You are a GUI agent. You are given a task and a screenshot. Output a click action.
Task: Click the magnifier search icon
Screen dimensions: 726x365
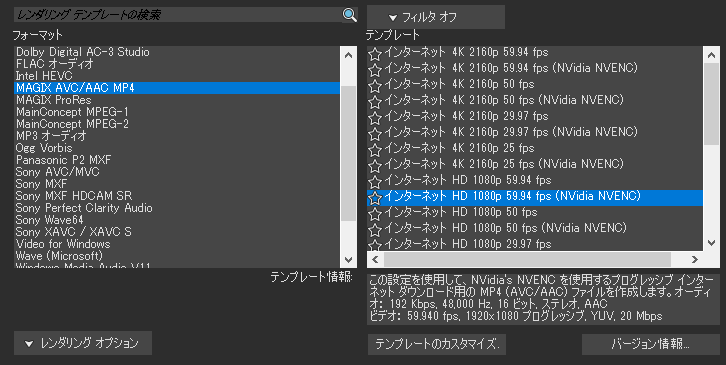(x=350, y=14)
